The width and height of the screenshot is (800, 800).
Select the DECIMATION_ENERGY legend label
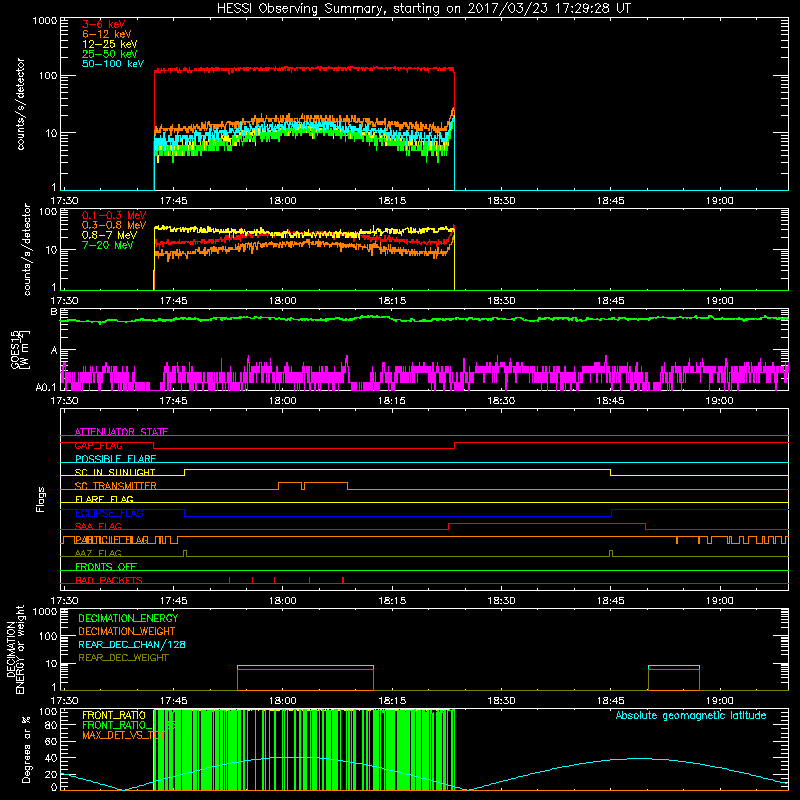[128, 618]
